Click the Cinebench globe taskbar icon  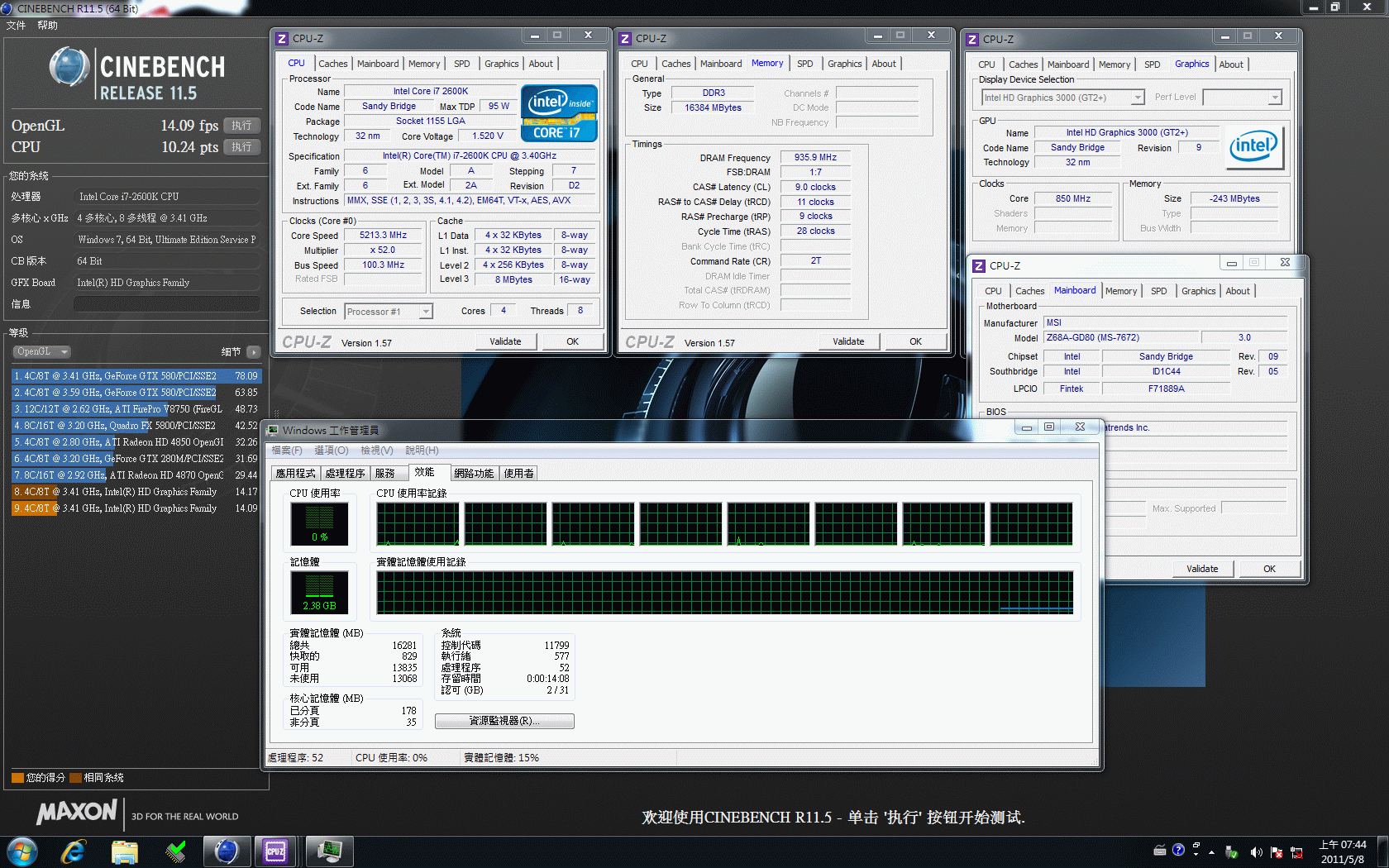(226, 851)
